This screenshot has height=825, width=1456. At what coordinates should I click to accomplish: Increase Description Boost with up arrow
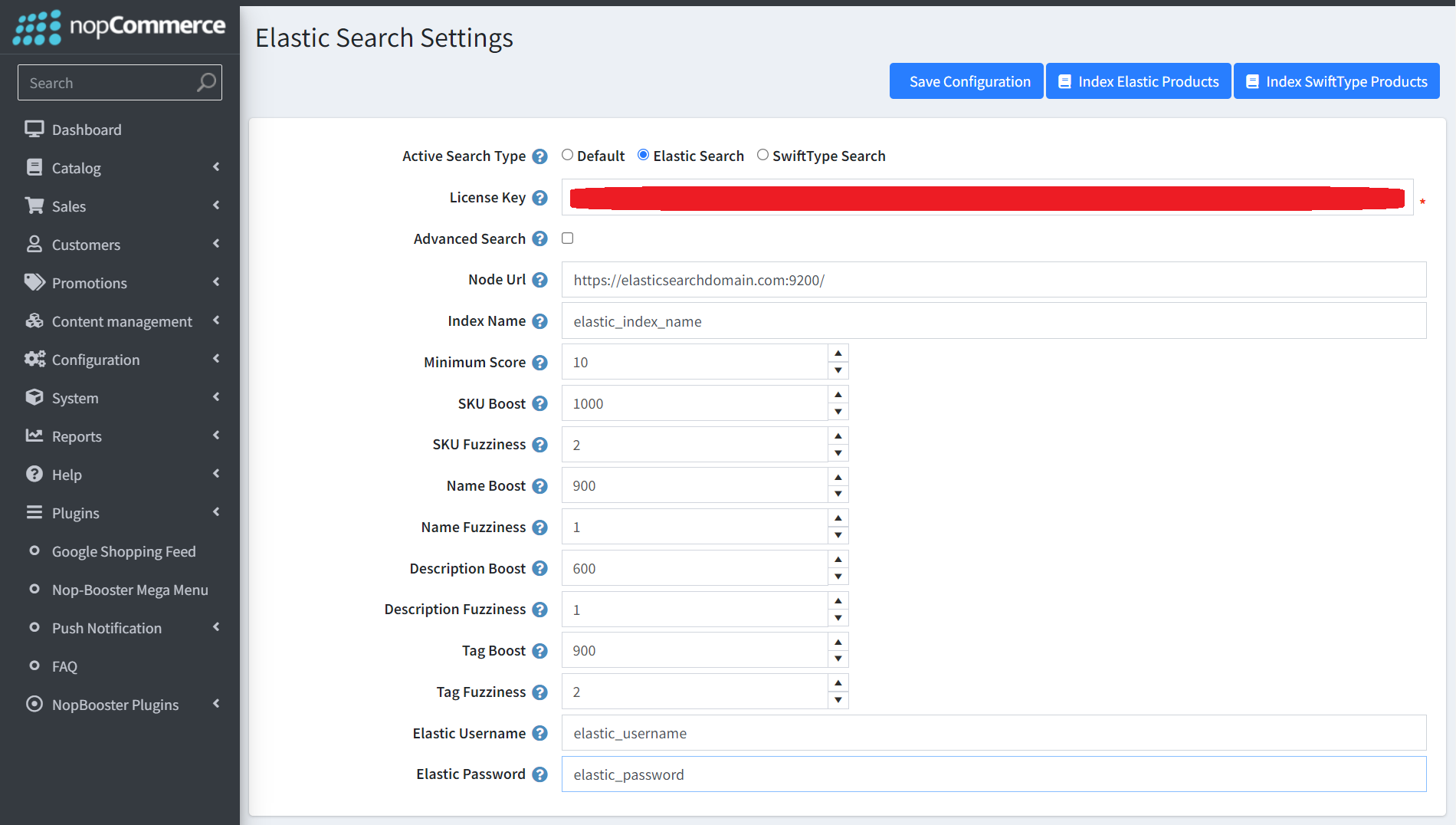[x=838, y=560]
